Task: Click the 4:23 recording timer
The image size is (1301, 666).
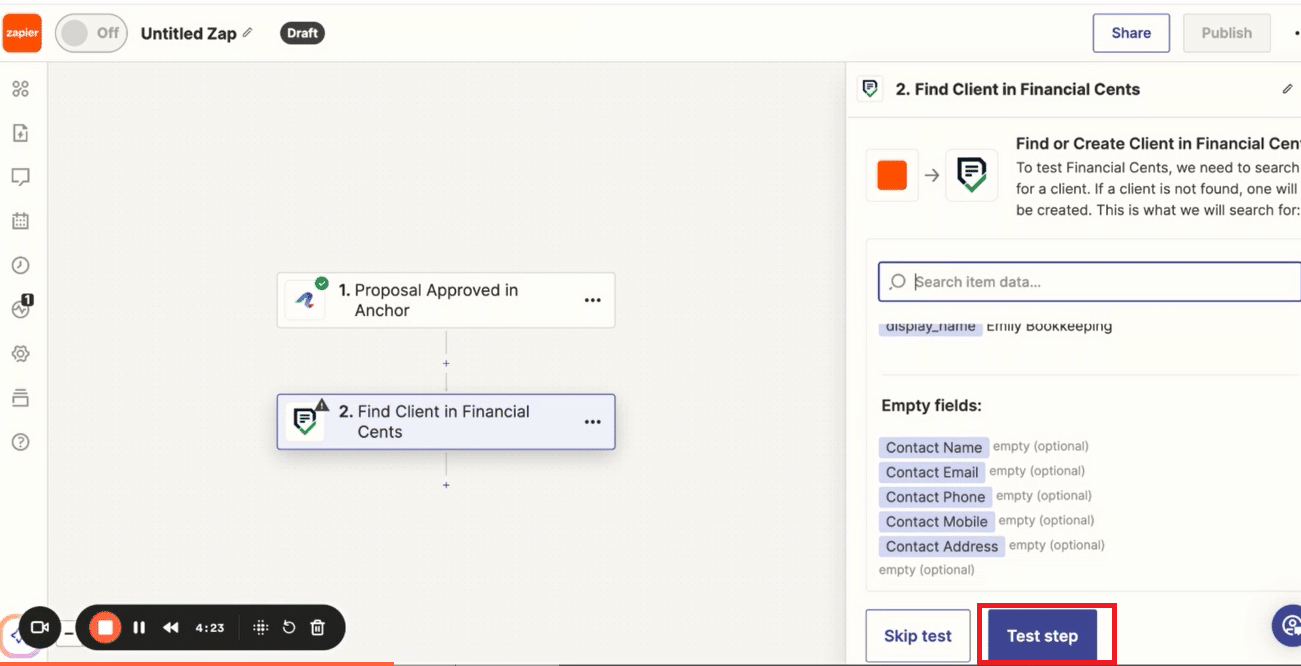Action: tap(209, 628)
